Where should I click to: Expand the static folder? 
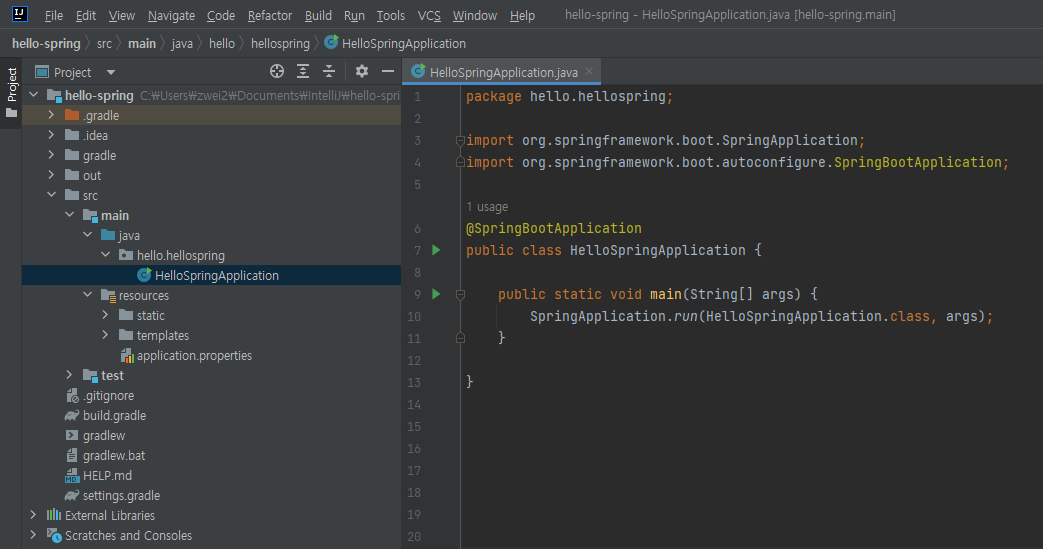pyautogui.click(x=106, y=315)
